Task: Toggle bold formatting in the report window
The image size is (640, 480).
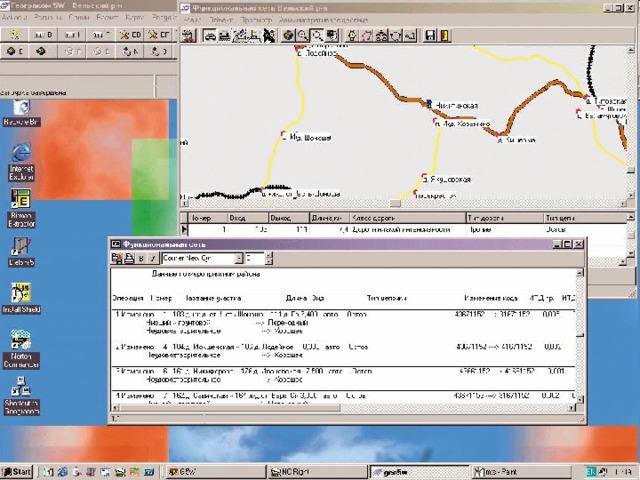Action: pyautogui.click(x=141, y=258)
